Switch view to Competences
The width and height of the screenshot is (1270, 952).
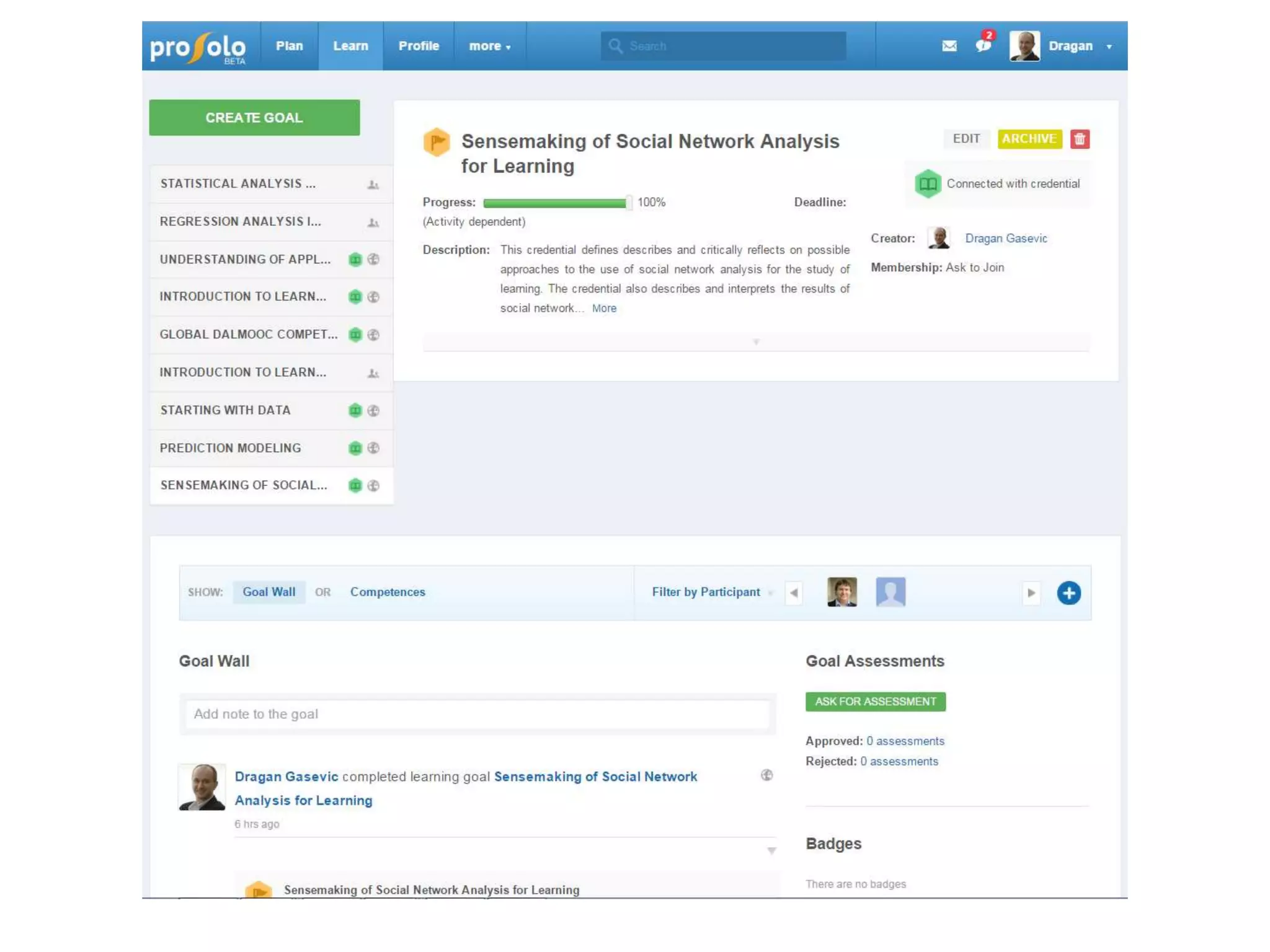click(388, 592)
